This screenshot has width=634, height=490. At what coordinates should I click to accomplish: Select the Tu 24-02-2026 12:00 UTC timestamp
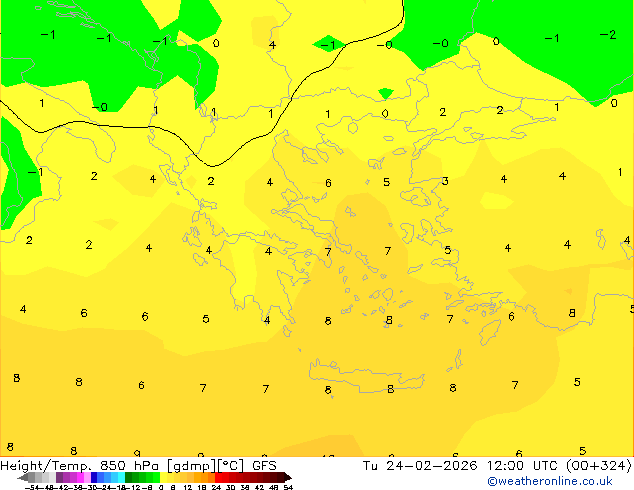pyautogui.click(x=497, y=466)
